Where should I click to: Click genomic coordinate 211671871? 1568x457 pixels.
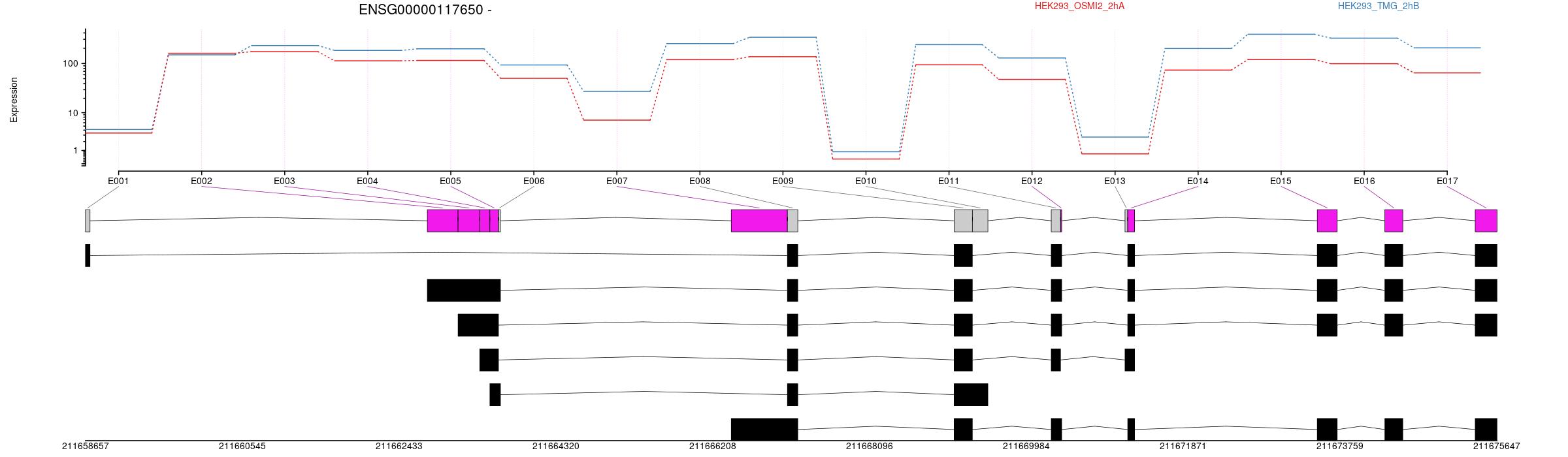[1183, 447]
